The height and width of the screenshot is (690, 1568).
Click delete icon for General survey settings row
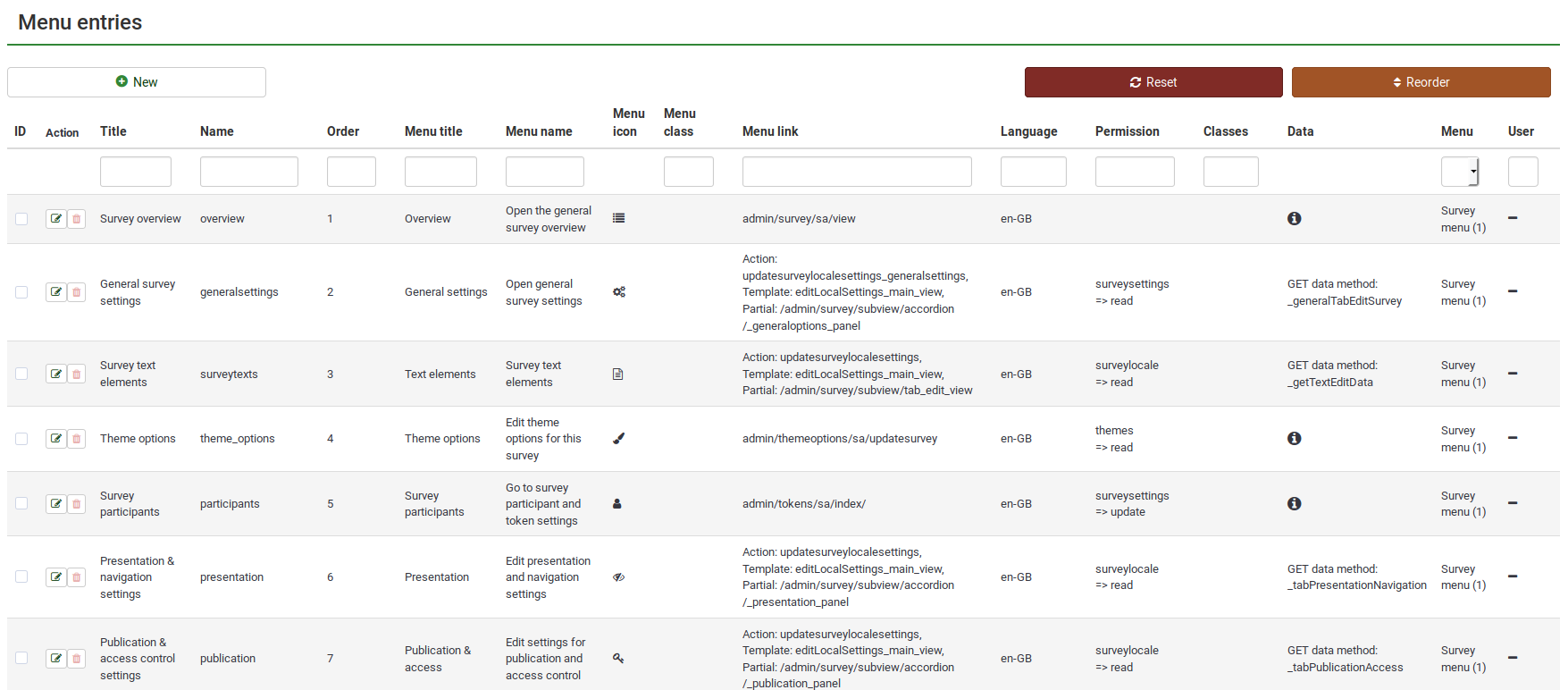[77, 292]
